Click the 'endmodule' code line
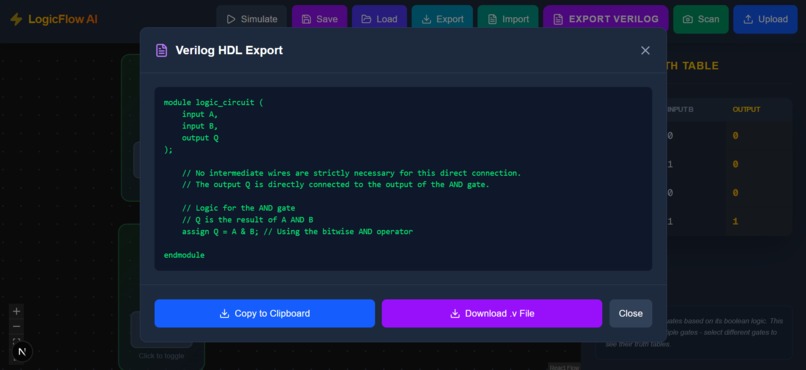The image size is (806, 370). pos(184,255)
